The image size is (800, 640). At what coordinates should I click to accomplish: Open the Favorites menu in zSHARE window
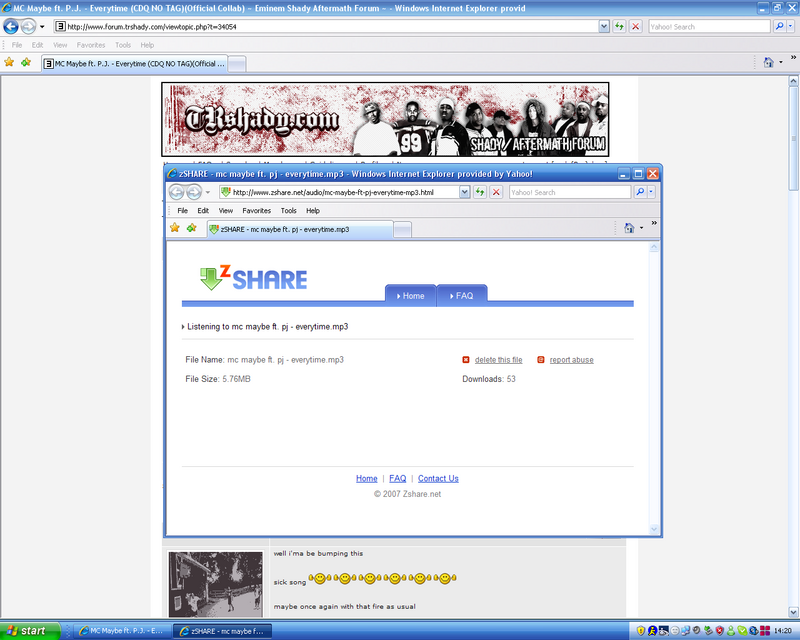pyautogui.click(x=257, y=211)
